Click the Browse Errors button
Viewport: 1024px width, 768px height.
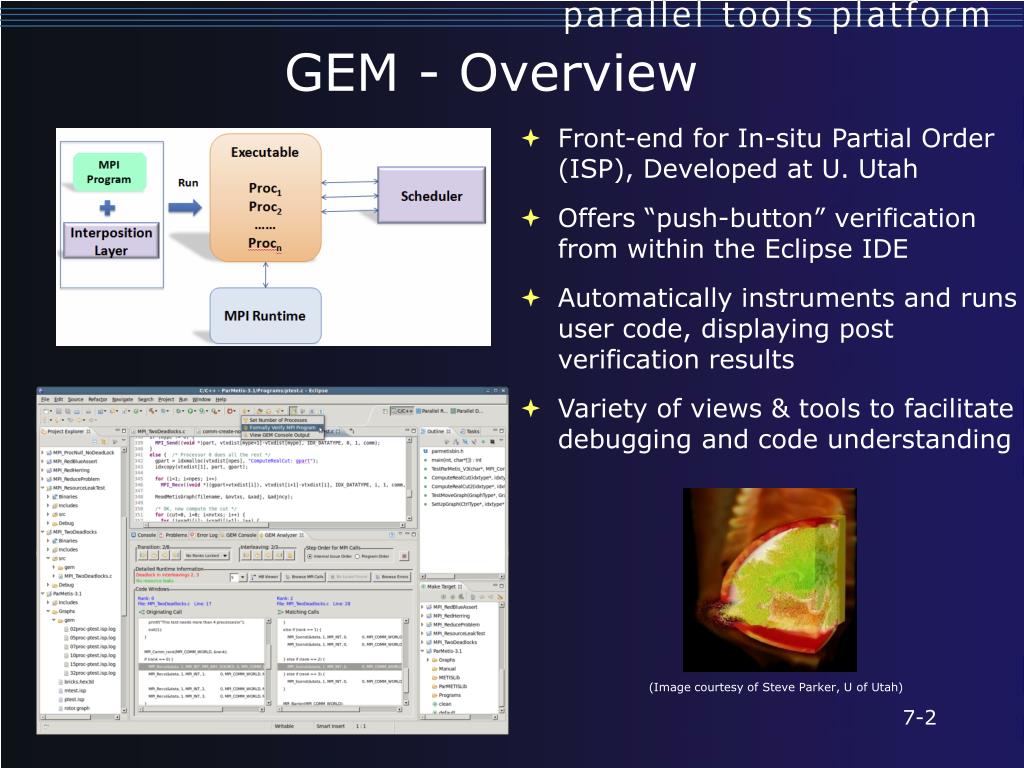[x=392, y=577]
